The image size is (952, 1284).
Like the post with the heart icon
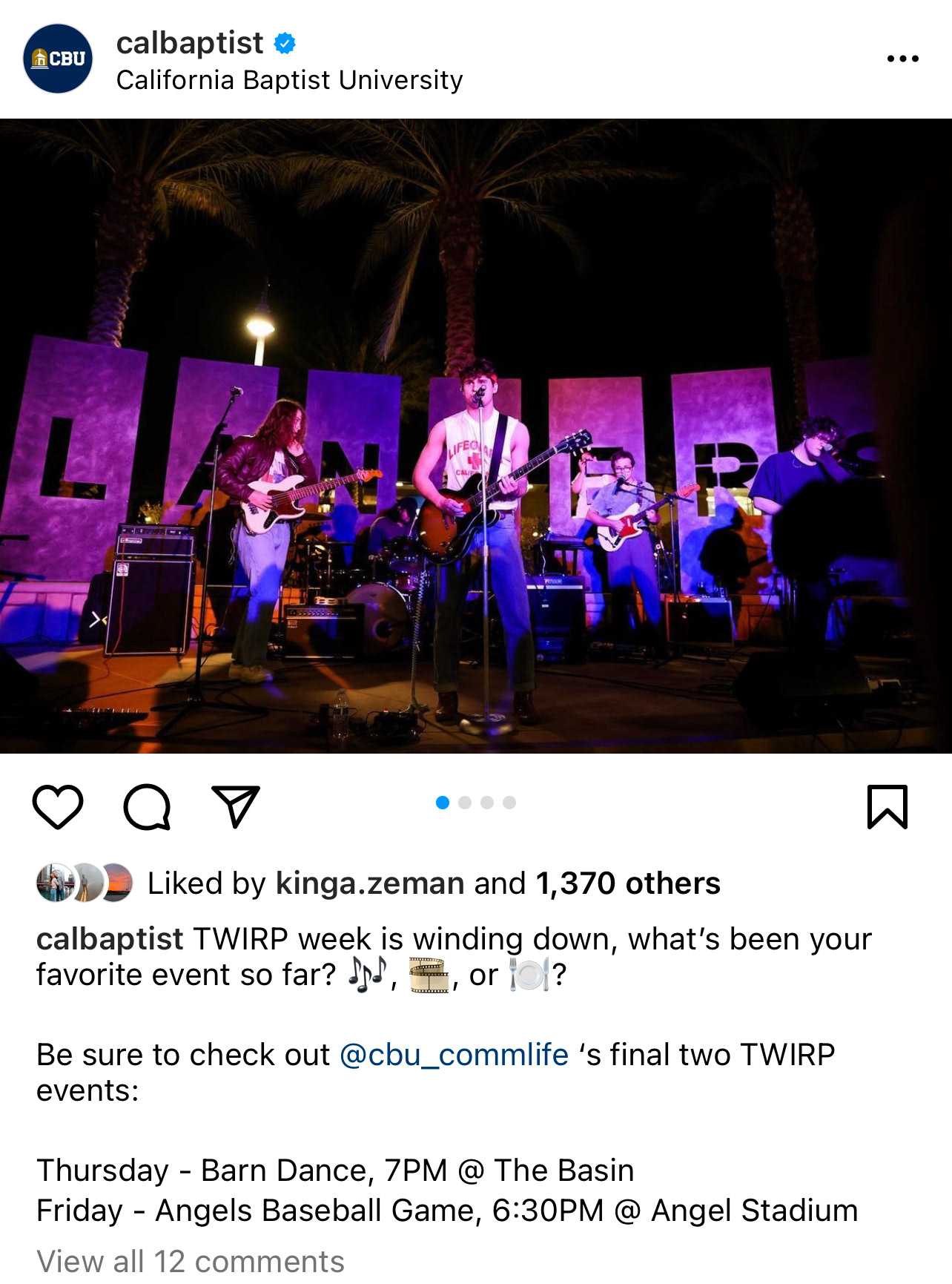(x=58, y=806)
